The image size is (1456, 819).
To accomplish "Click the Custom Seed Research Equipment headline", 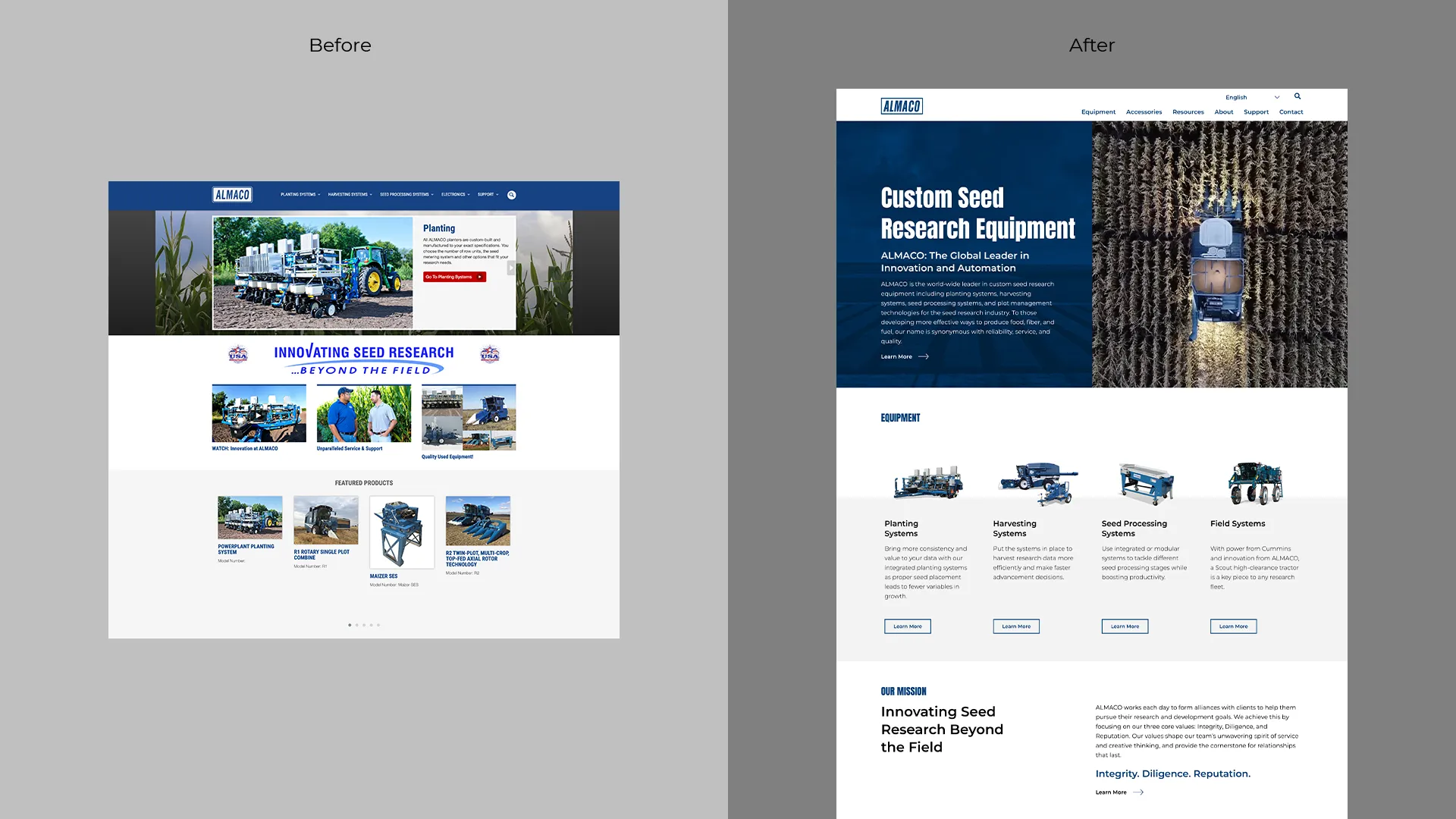I will [x=977, y=213].
